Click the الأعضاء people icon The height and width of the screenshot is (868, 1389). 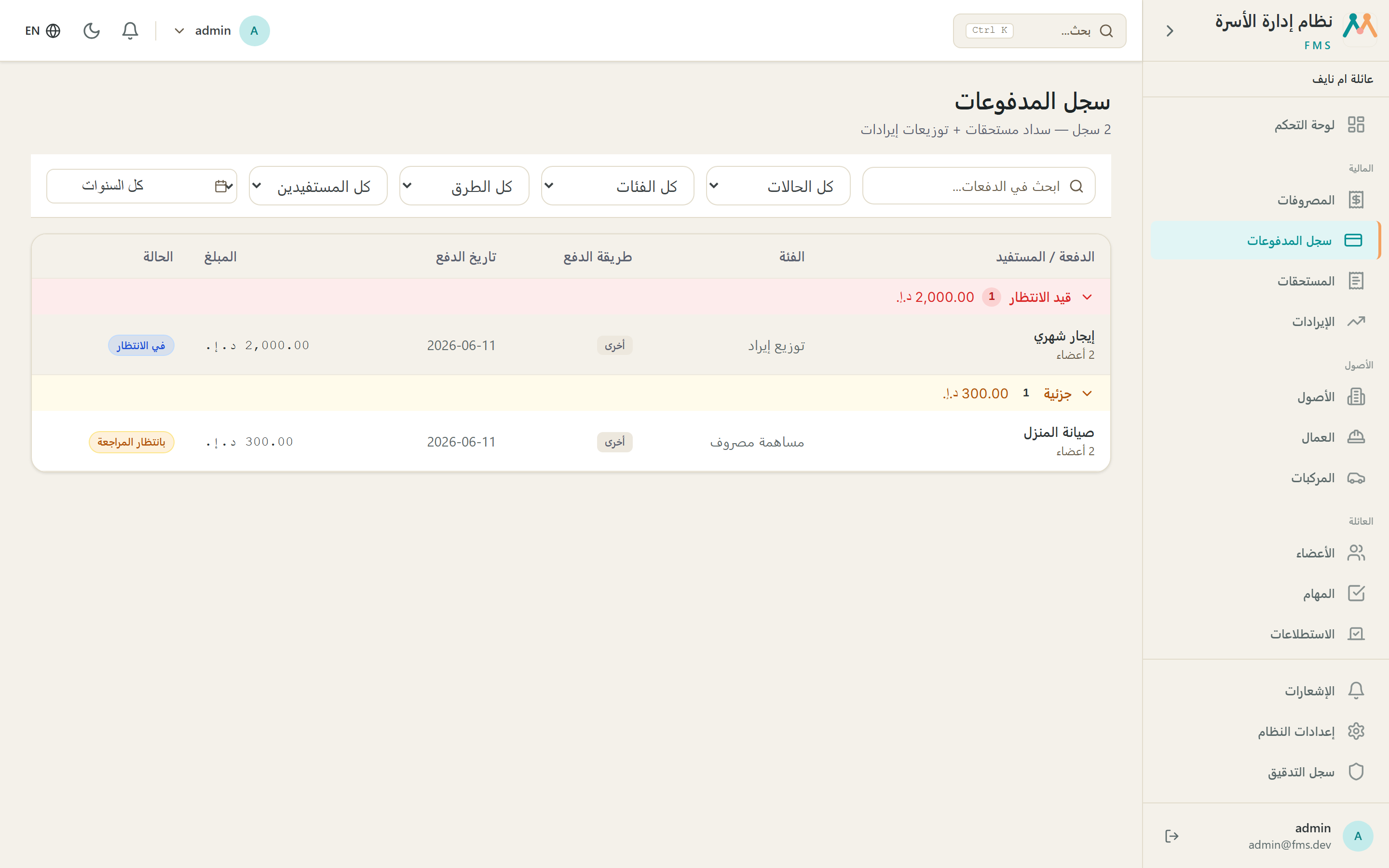(x=1356, y=553)
